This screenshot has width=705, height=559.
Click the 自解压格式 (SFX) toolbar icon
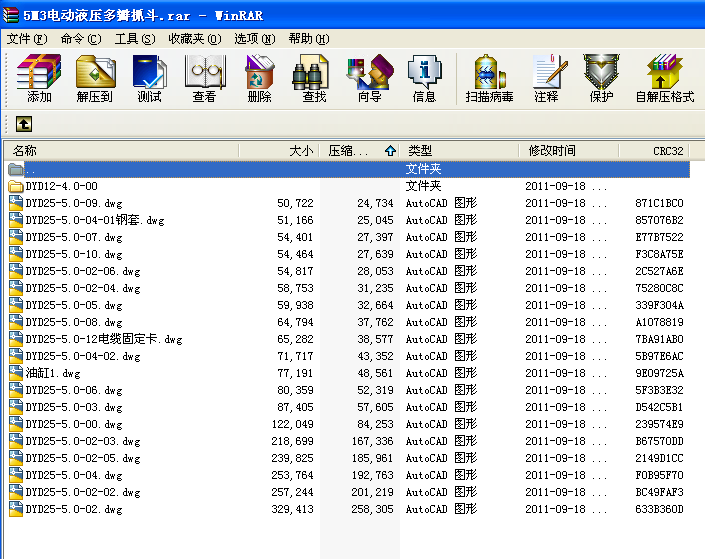pyautogui.click(x=665, y=77)
